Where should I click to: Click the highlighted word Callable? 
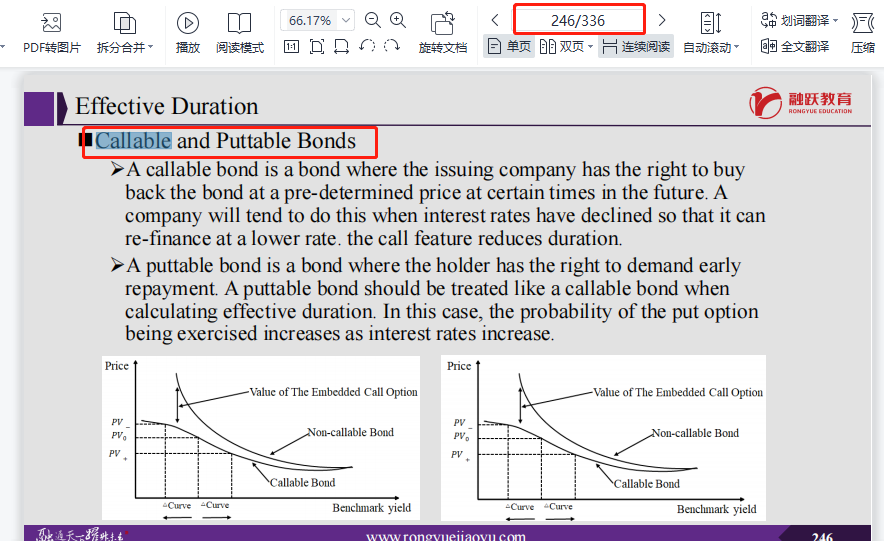coord(134,141)
